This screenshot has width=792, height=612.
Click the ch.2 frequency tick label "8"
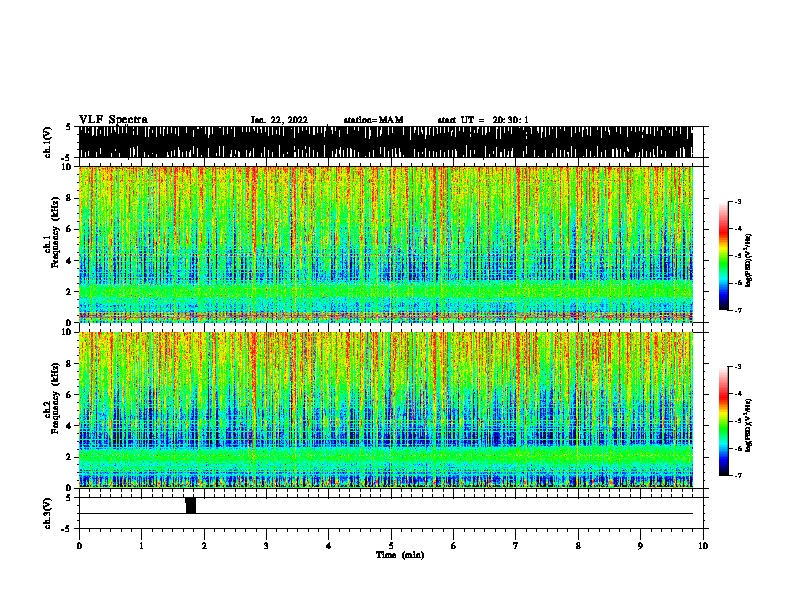coord(70,364)
